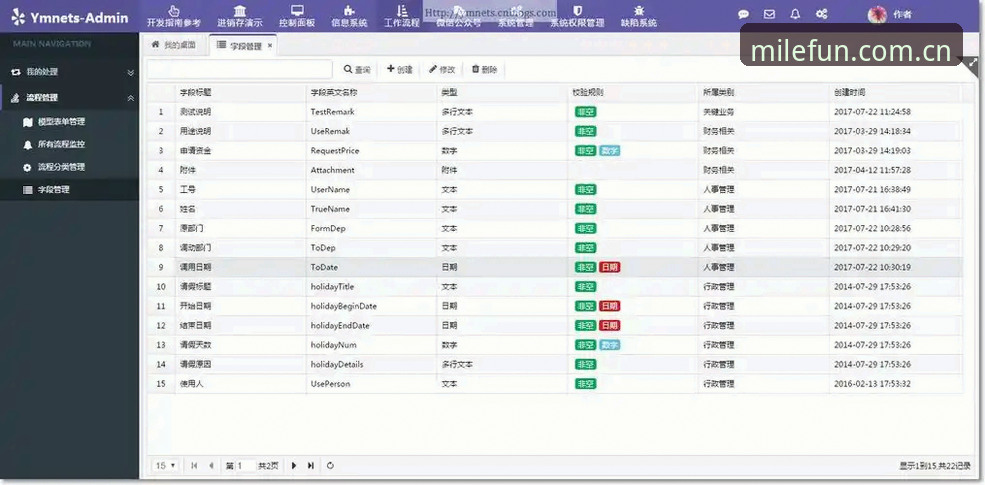This screenshot has height=485, width=985.
Task: Open the 缺陷系统 bug icon item
Action: [x=639, y=16]
